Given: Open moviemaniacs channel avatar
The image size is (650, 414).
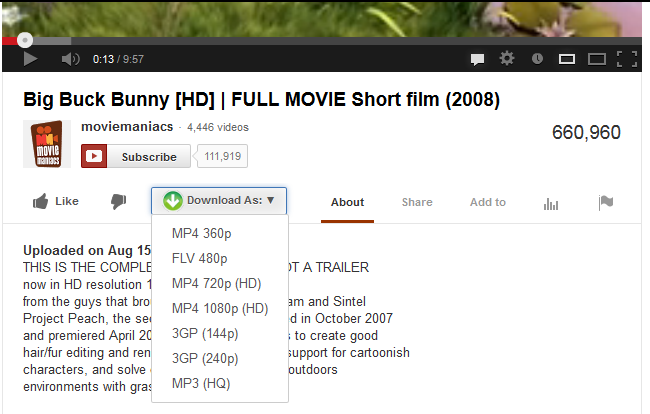Looking at the screenshot, I should 47,144.
